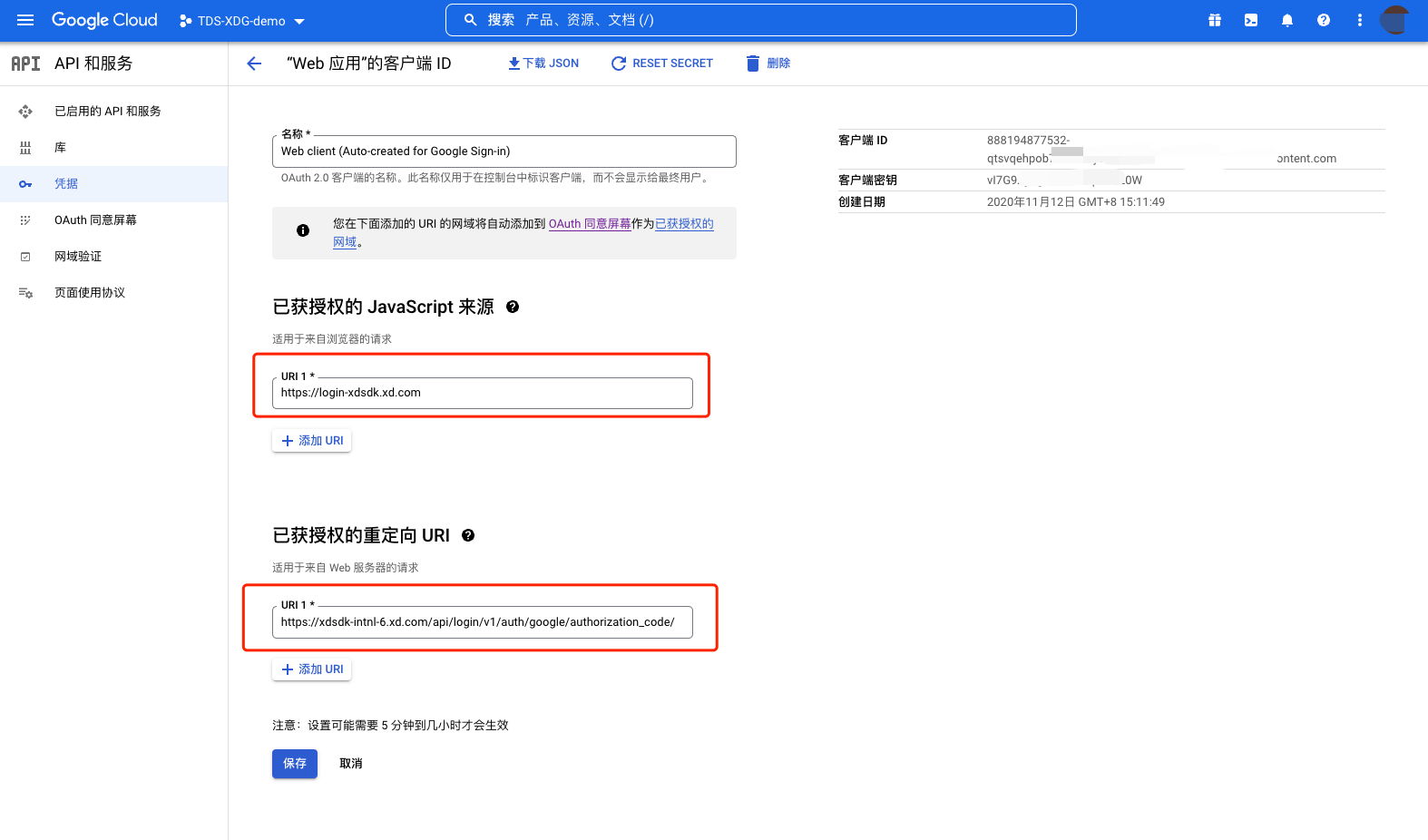
Task: Go back with the left arrow
Action: (x=254, y=63)
